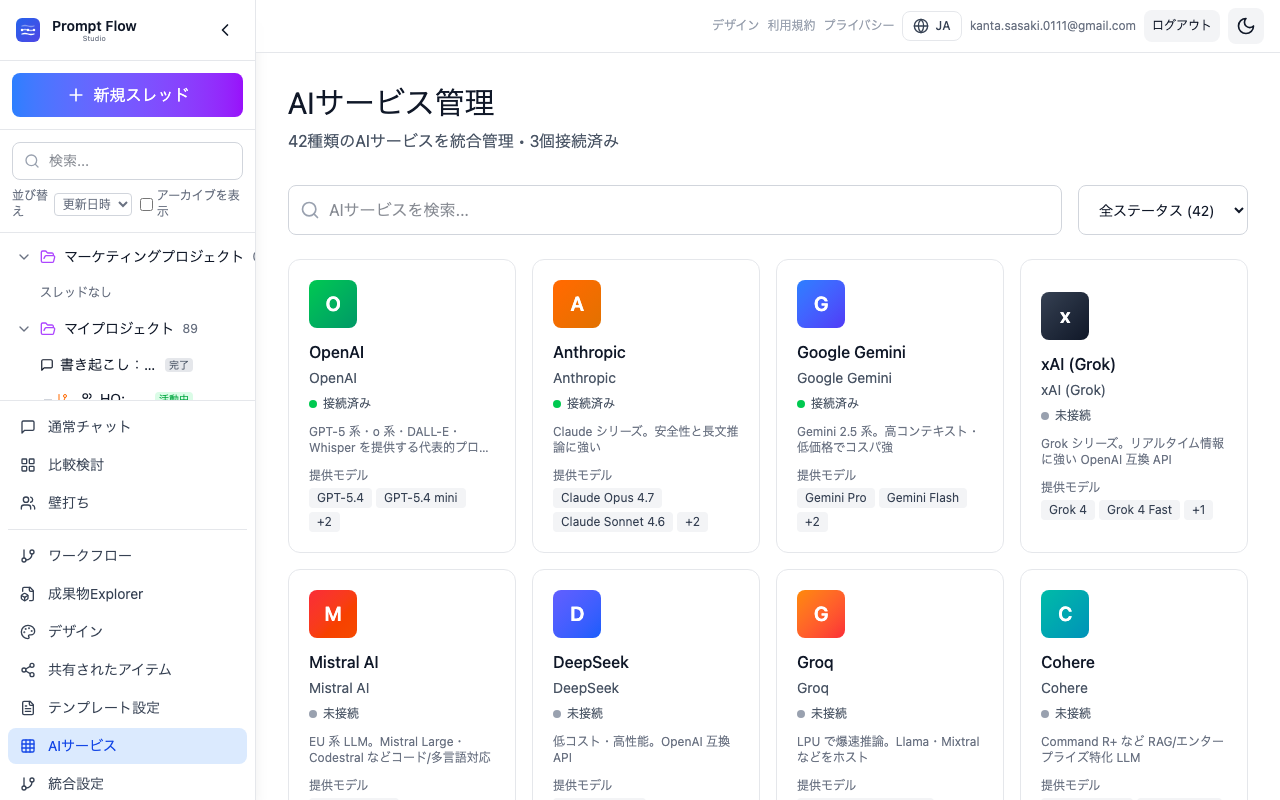Click the 成果物Explorer file search icon
1280x800 pixels.
pyautogui.click(x=28, y=594)
